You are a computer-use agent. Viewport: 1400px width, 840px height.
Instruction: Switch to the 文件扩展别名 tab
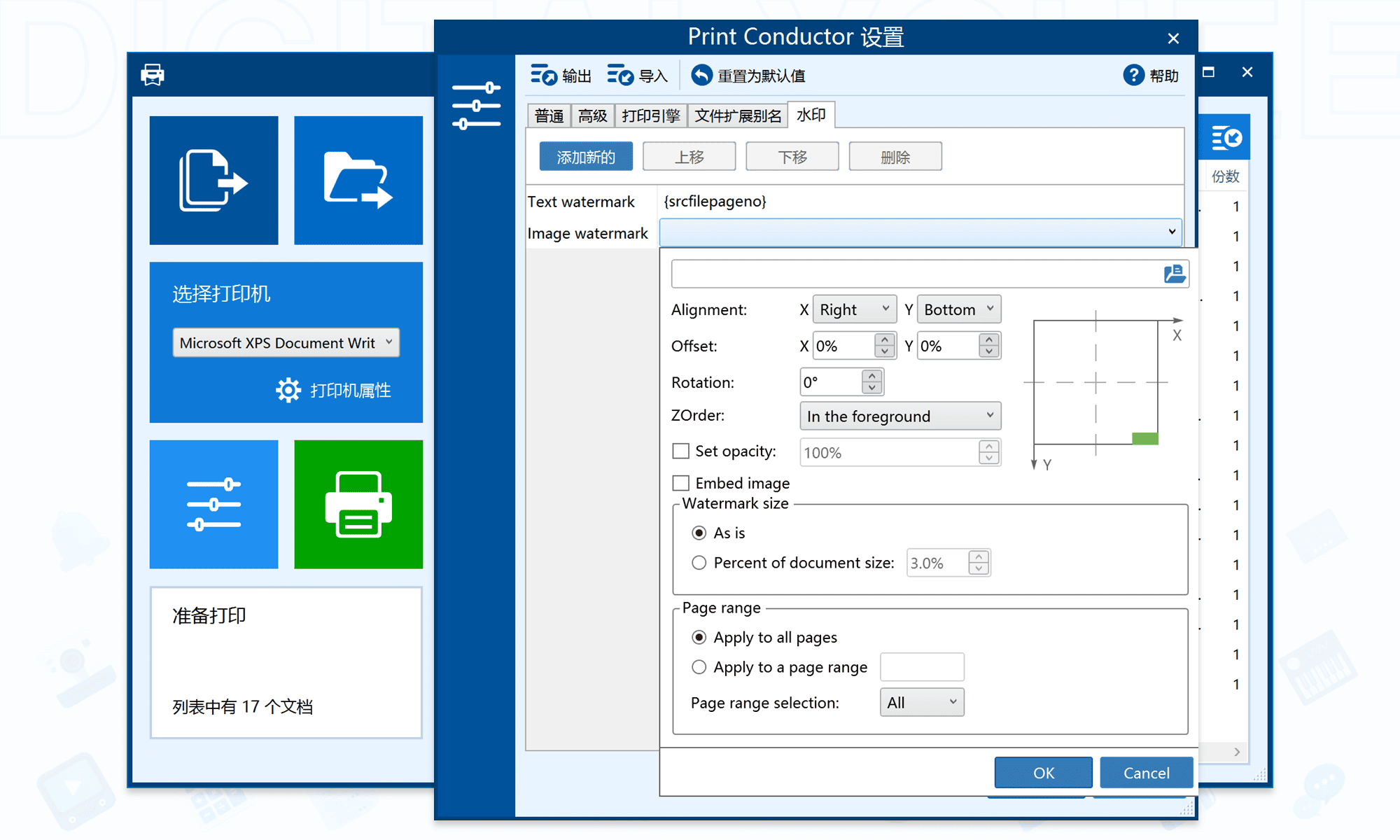pyautogui.click(x=738, y=115)
